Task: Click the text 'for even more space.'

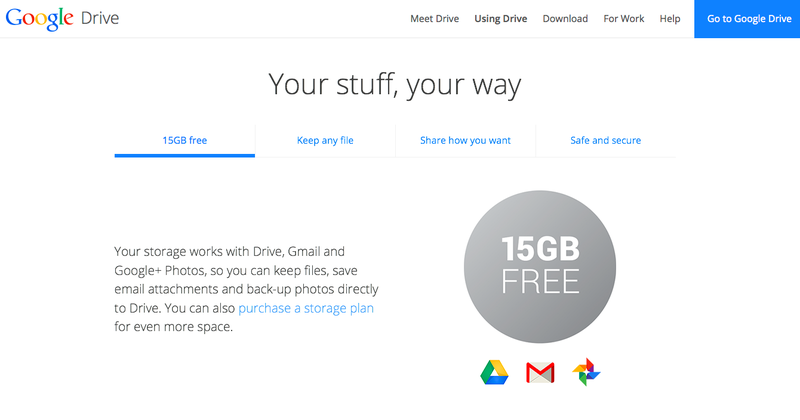Action: [173, 327]
